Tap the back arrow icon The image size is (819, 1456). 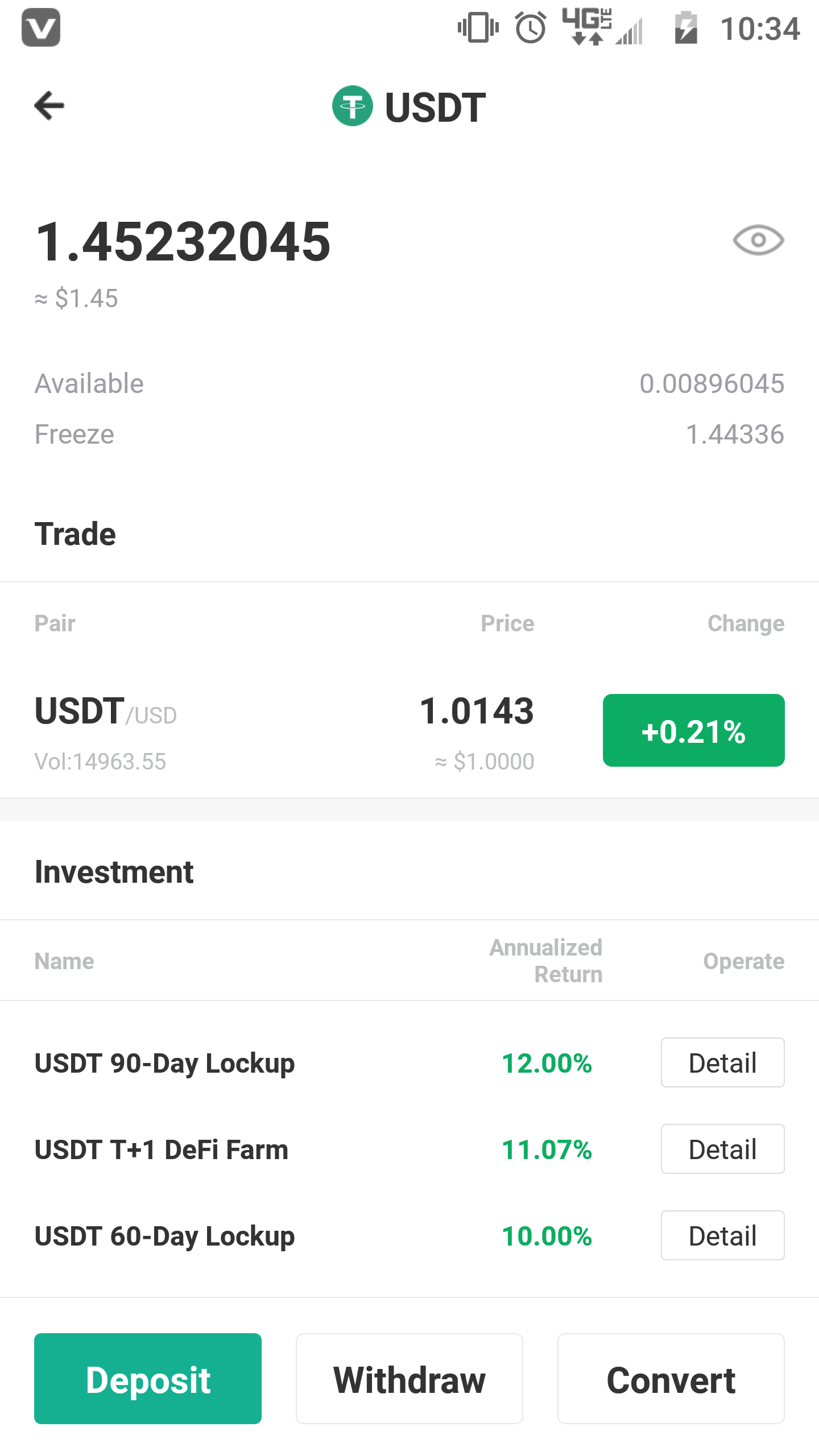tap(49, 106)
